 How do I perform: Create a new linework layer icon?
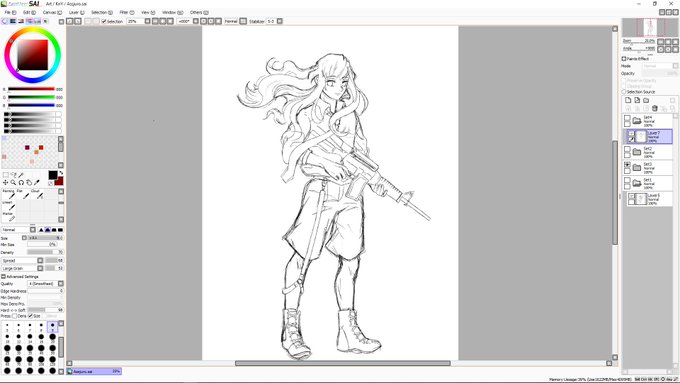tap(637, 100)
